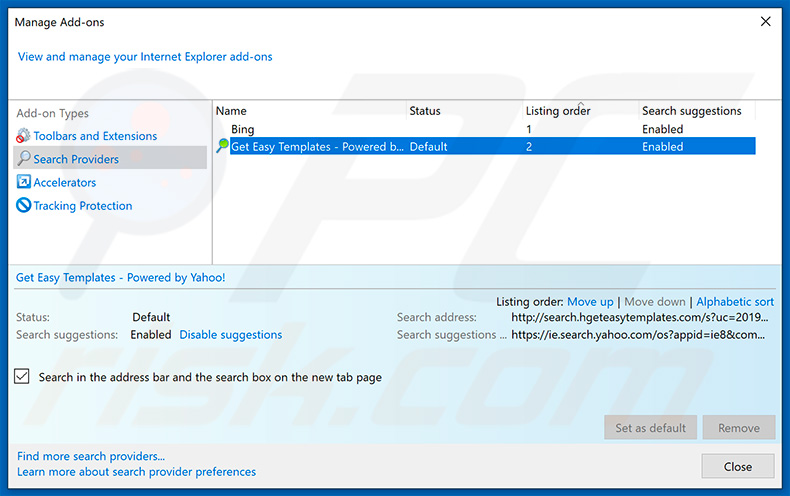Click the Close button
790x496 pixels.
(x=738, y=466)
